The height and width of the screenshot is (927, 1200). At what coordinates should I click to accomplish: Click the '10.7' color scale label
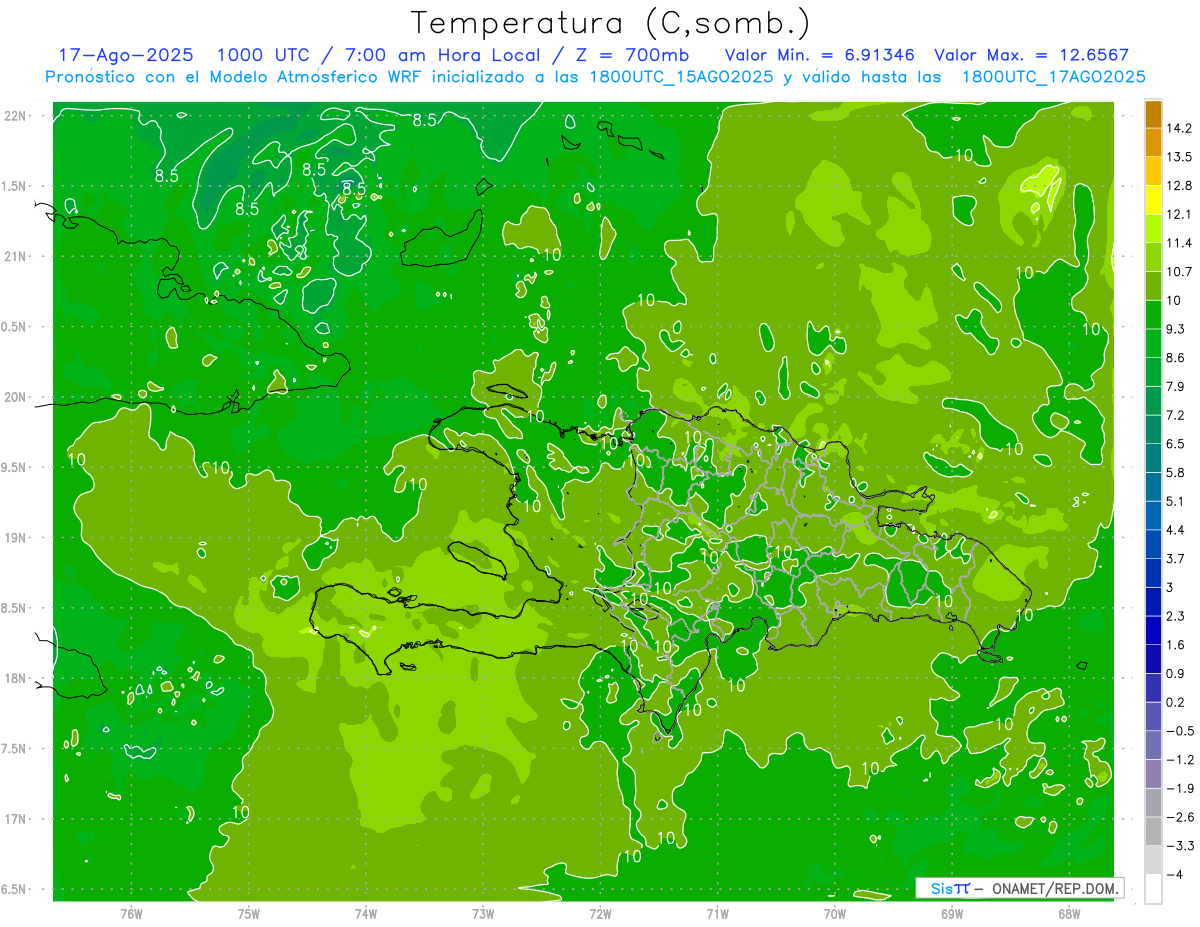coord(1179,272)
